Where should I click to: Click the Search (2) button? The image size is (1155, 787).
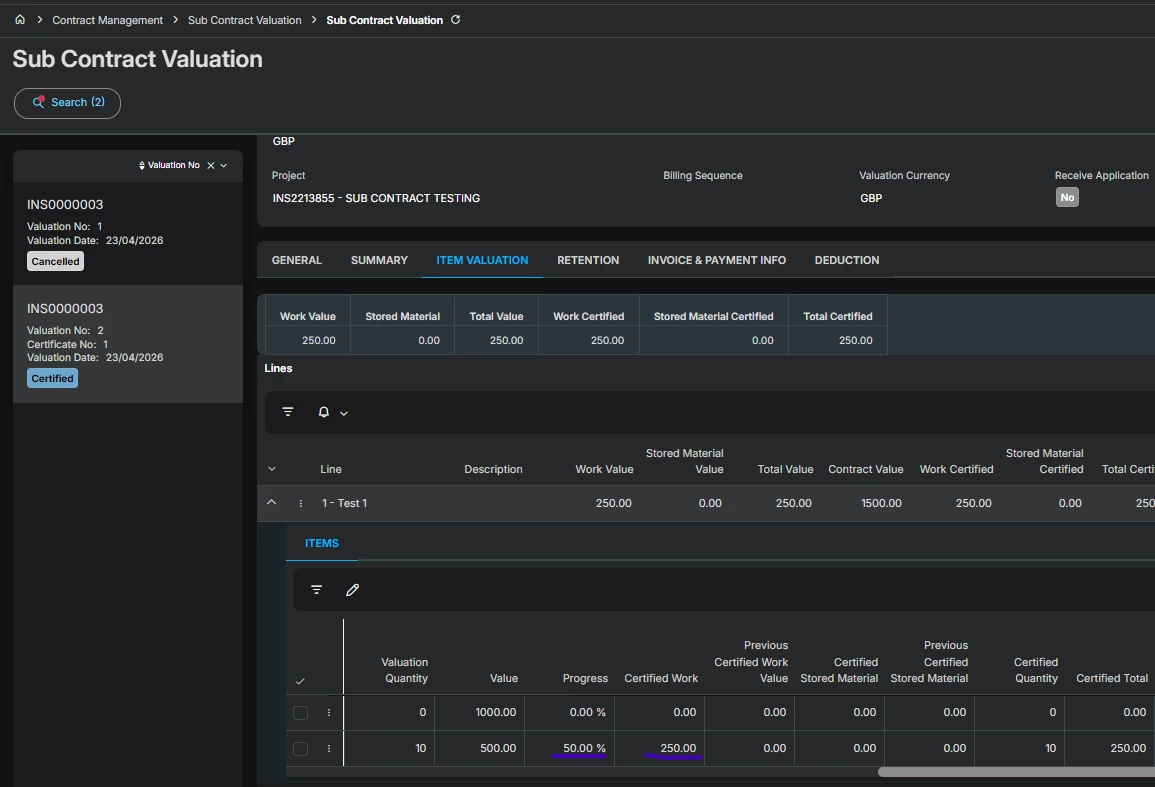click(x=67, y=103)
